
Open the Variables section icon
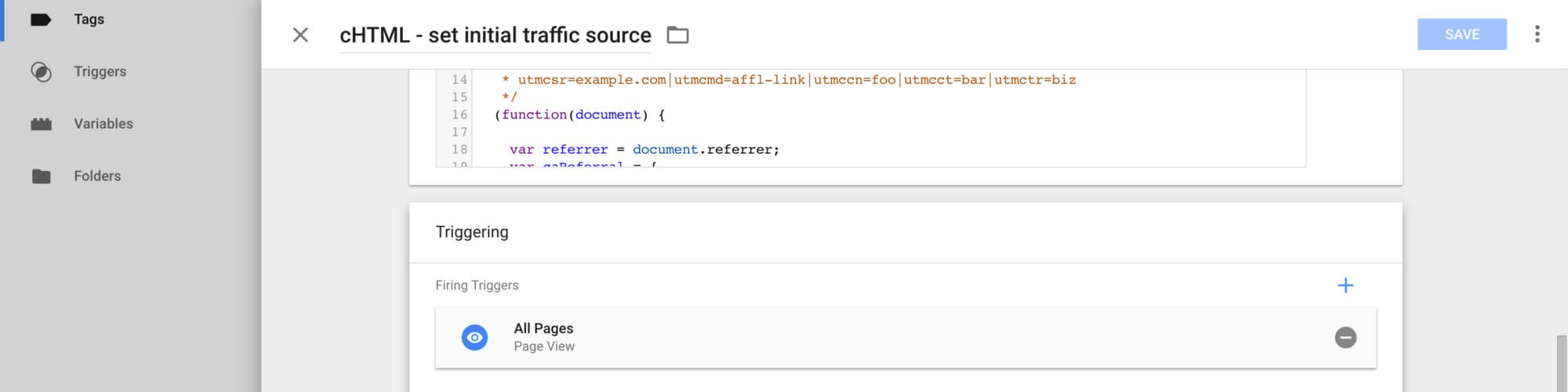pyautogui.click(x=41, y=124)
